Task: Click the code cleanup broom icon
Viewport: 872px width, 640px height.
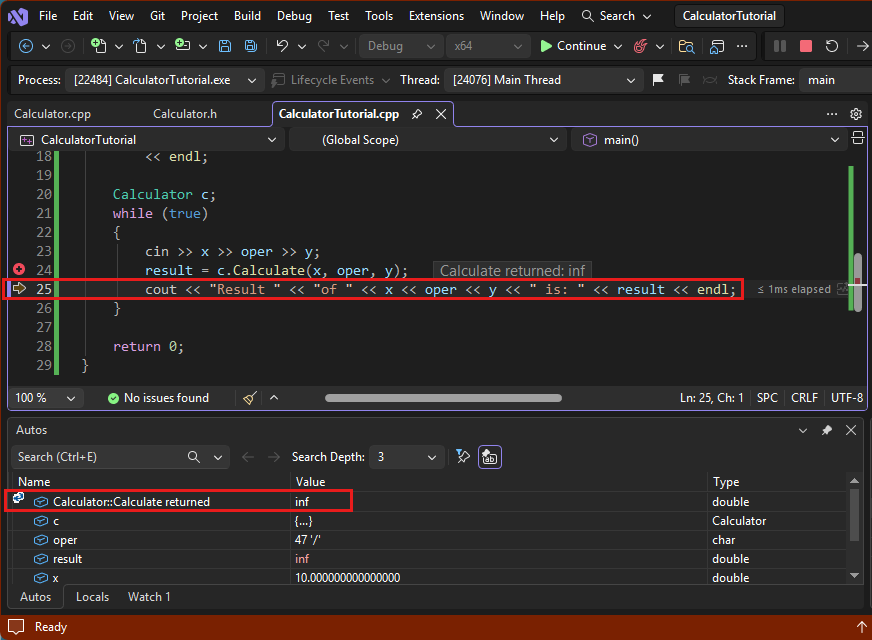Action: (x=250, y=398)
